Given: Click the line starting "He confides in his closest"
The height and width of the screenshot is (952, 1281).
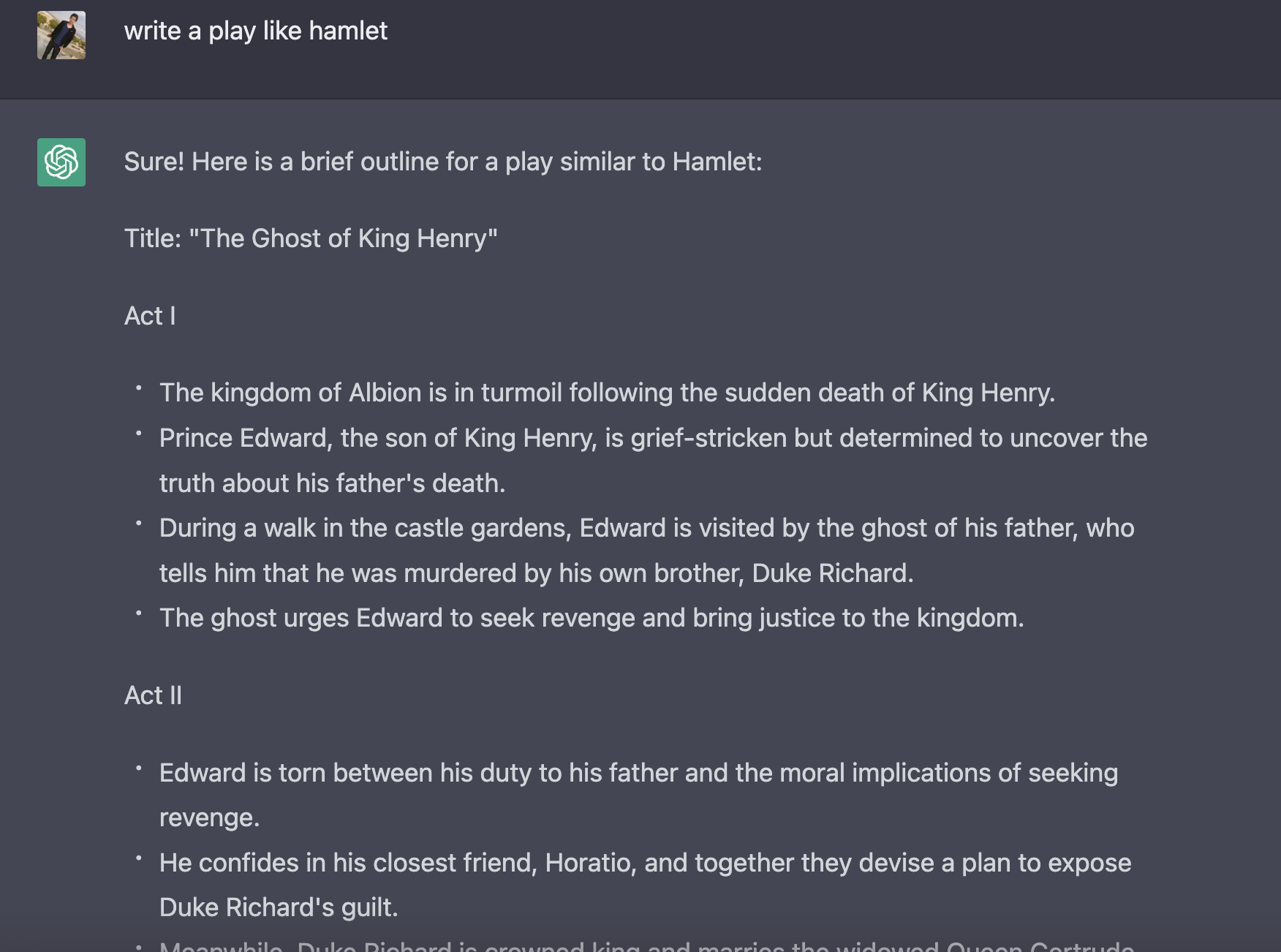Looking at the screenshot, I should [645, 863].
